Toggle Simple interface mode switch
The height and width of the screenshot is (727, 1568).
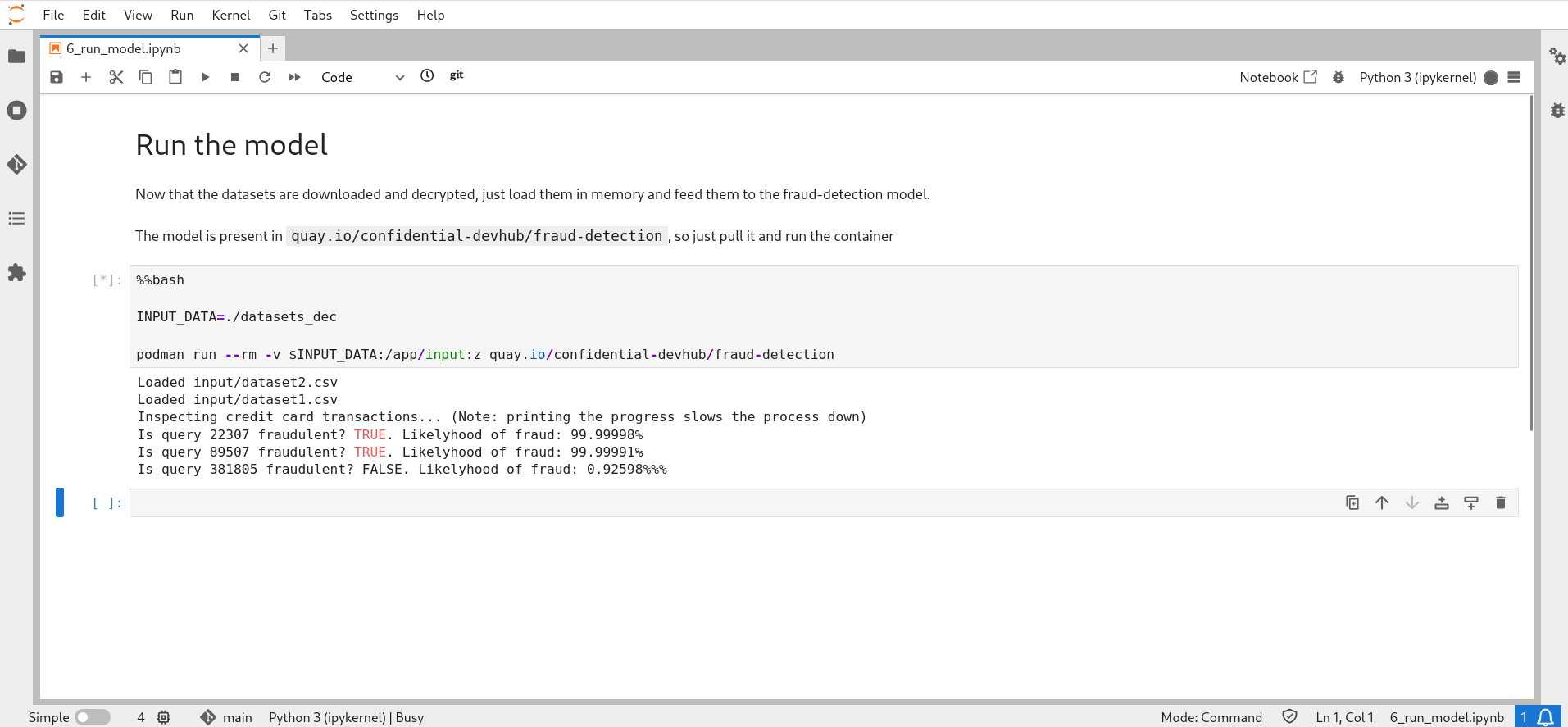[x=93, y=717]
